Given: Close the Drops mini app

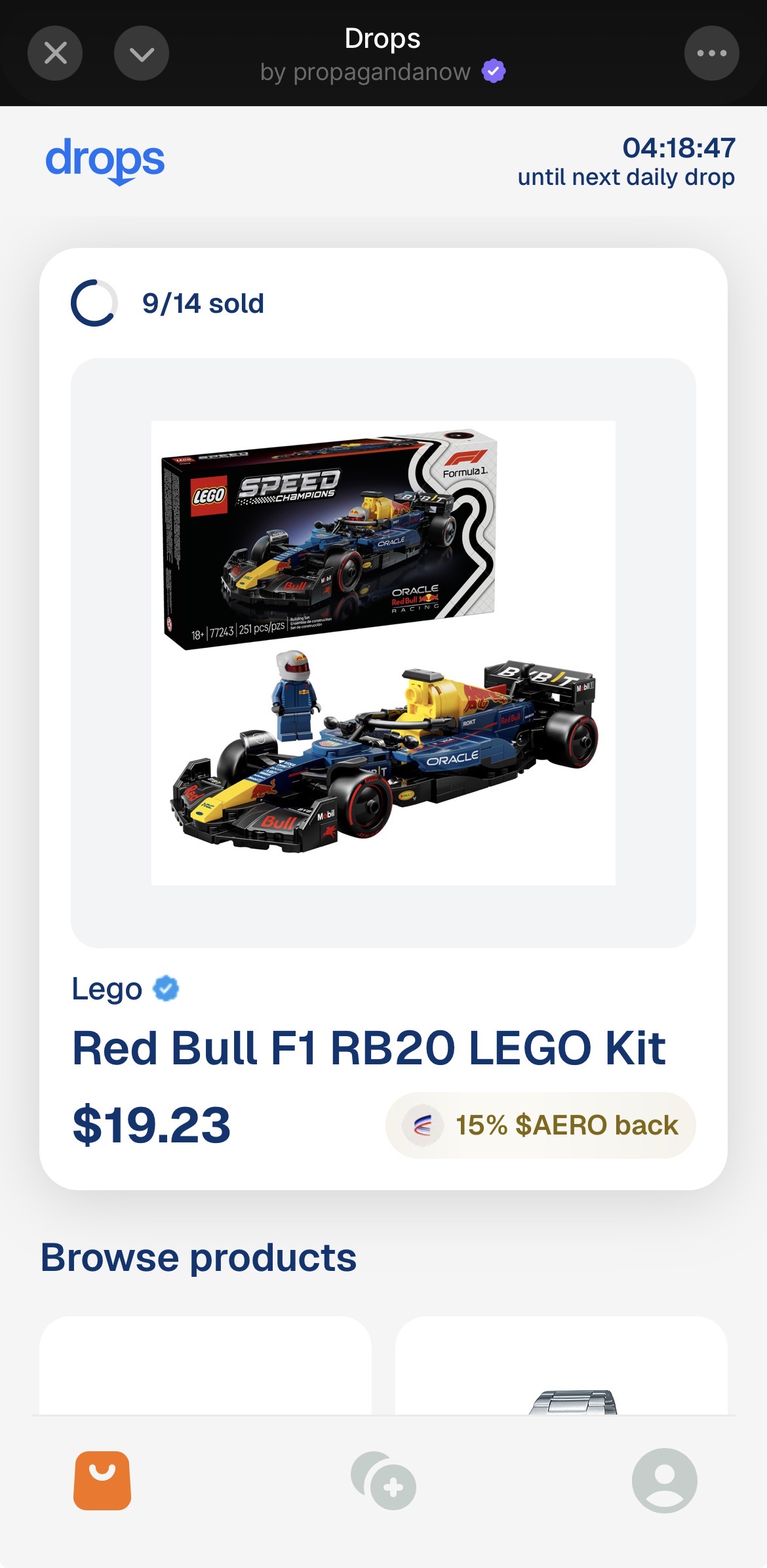Looking at the screenshot, I should click(55, 53).
